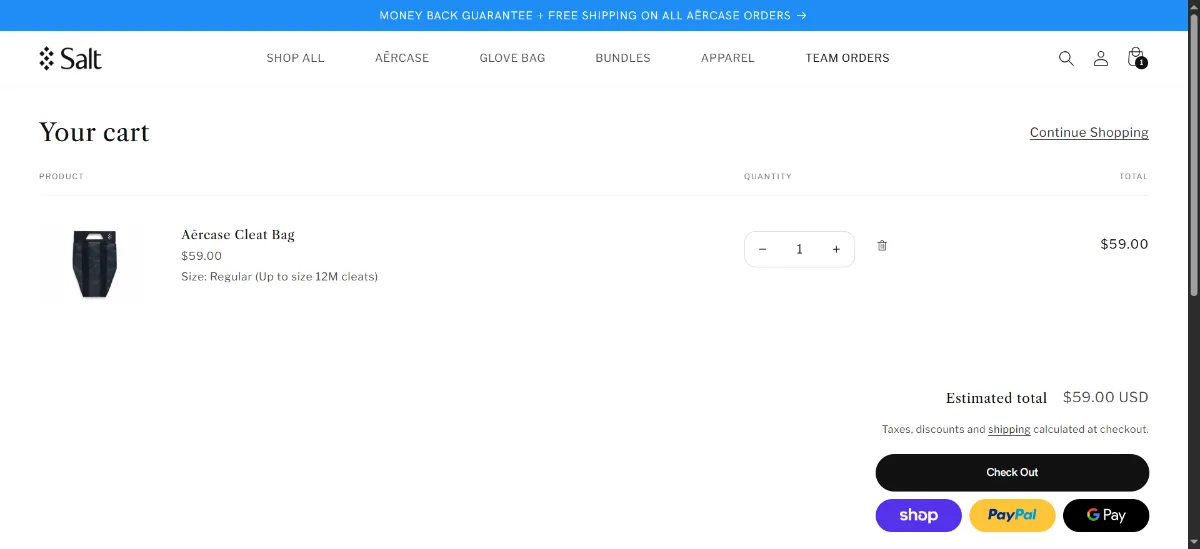Decrease quantity with minus button
Screen dimensions: 1200x549
763,250
